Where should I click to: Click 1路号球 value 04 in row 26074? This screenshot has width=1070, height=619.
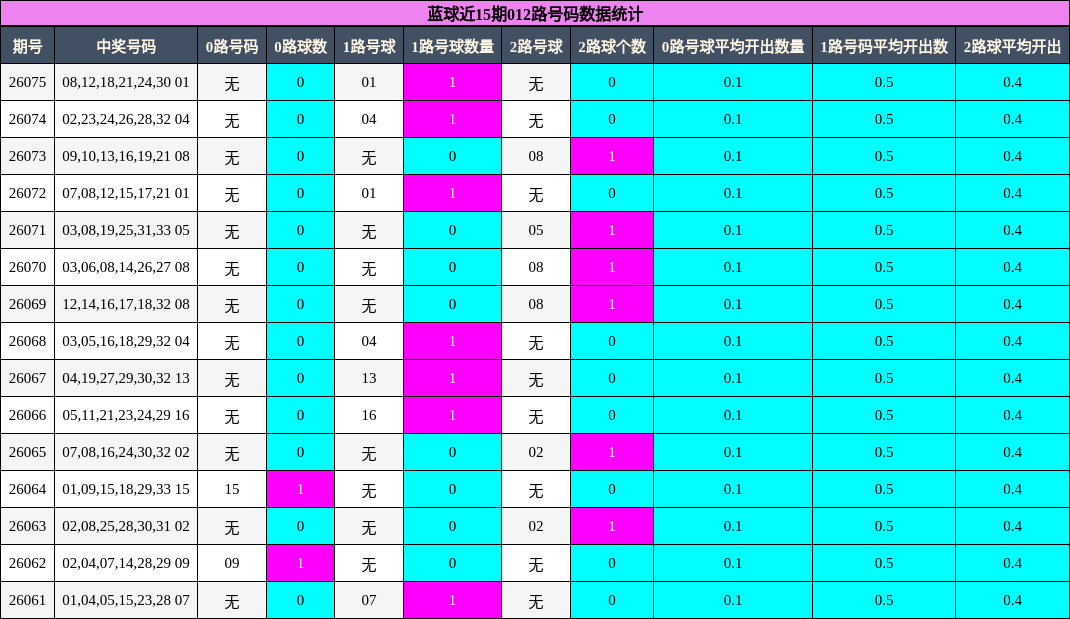point(369,119)
